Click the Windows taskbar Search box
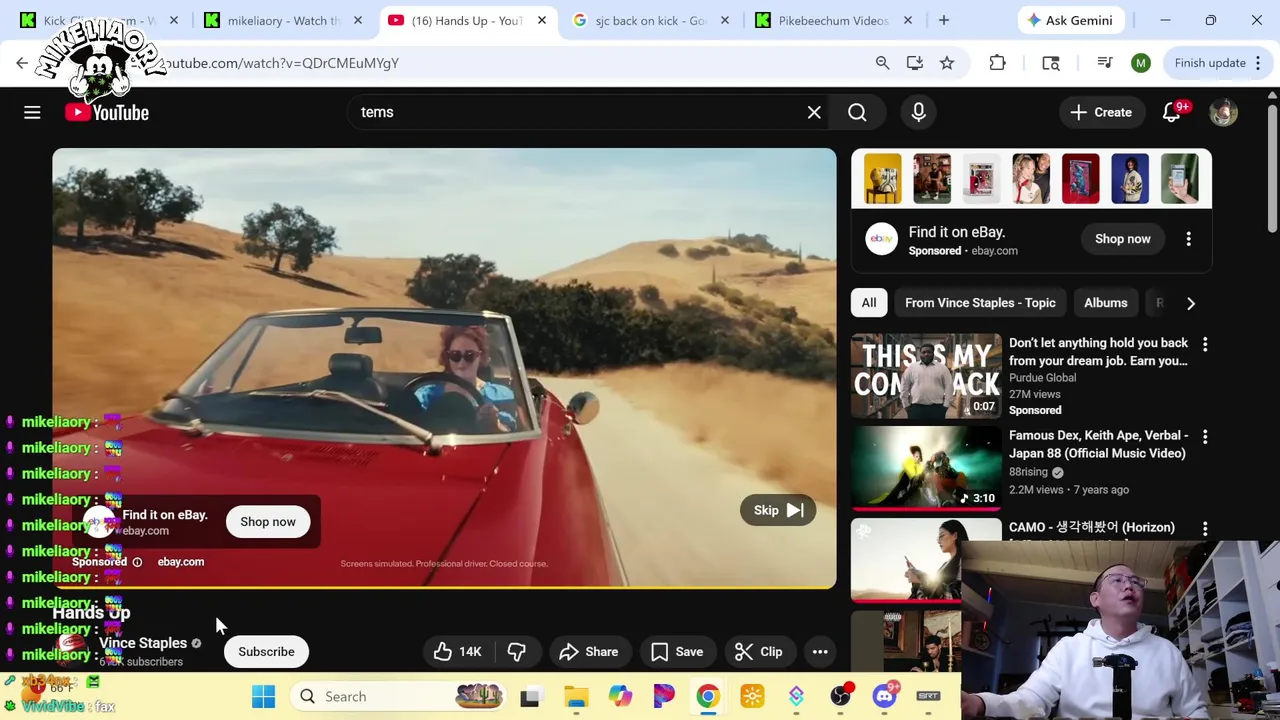The image size is (1280, 720). pos(400,696)
